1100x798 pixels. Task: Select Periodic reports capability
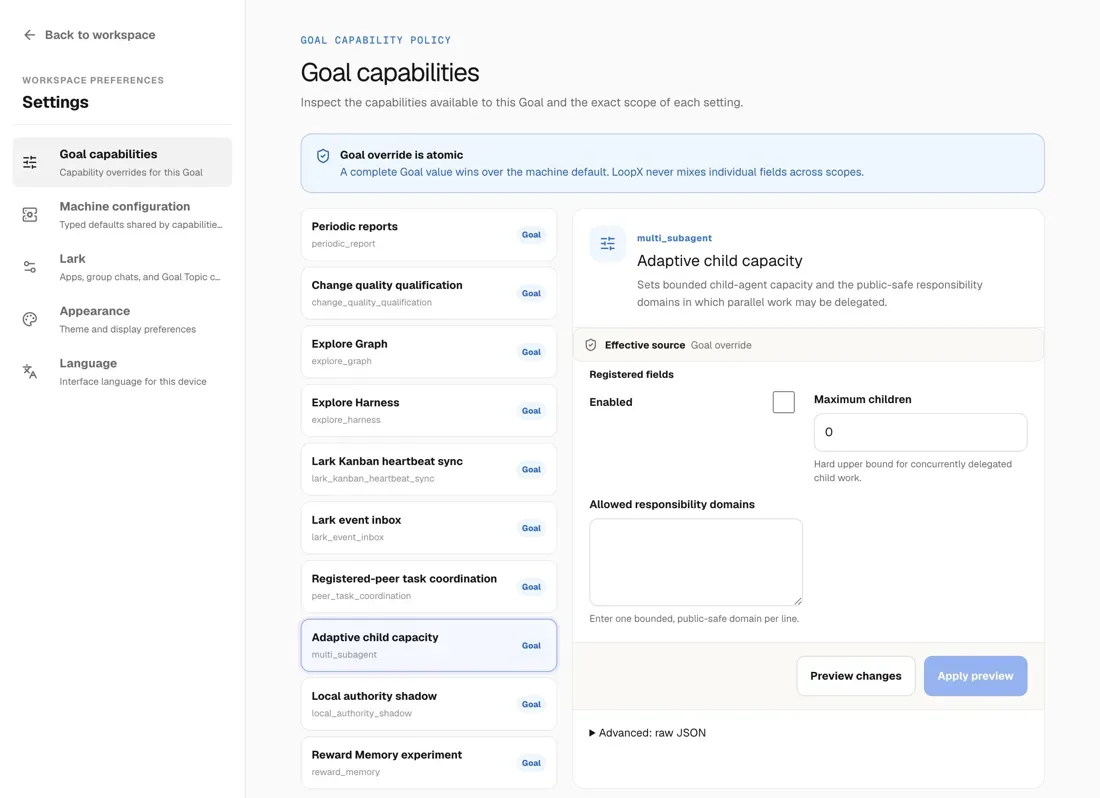(429, 235)
